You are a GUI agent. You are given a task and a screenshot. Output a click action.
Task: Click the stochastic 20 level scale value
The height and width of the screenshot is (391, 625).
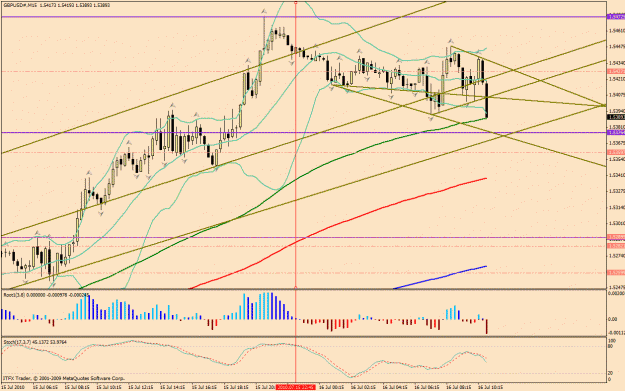click(610, 373)
